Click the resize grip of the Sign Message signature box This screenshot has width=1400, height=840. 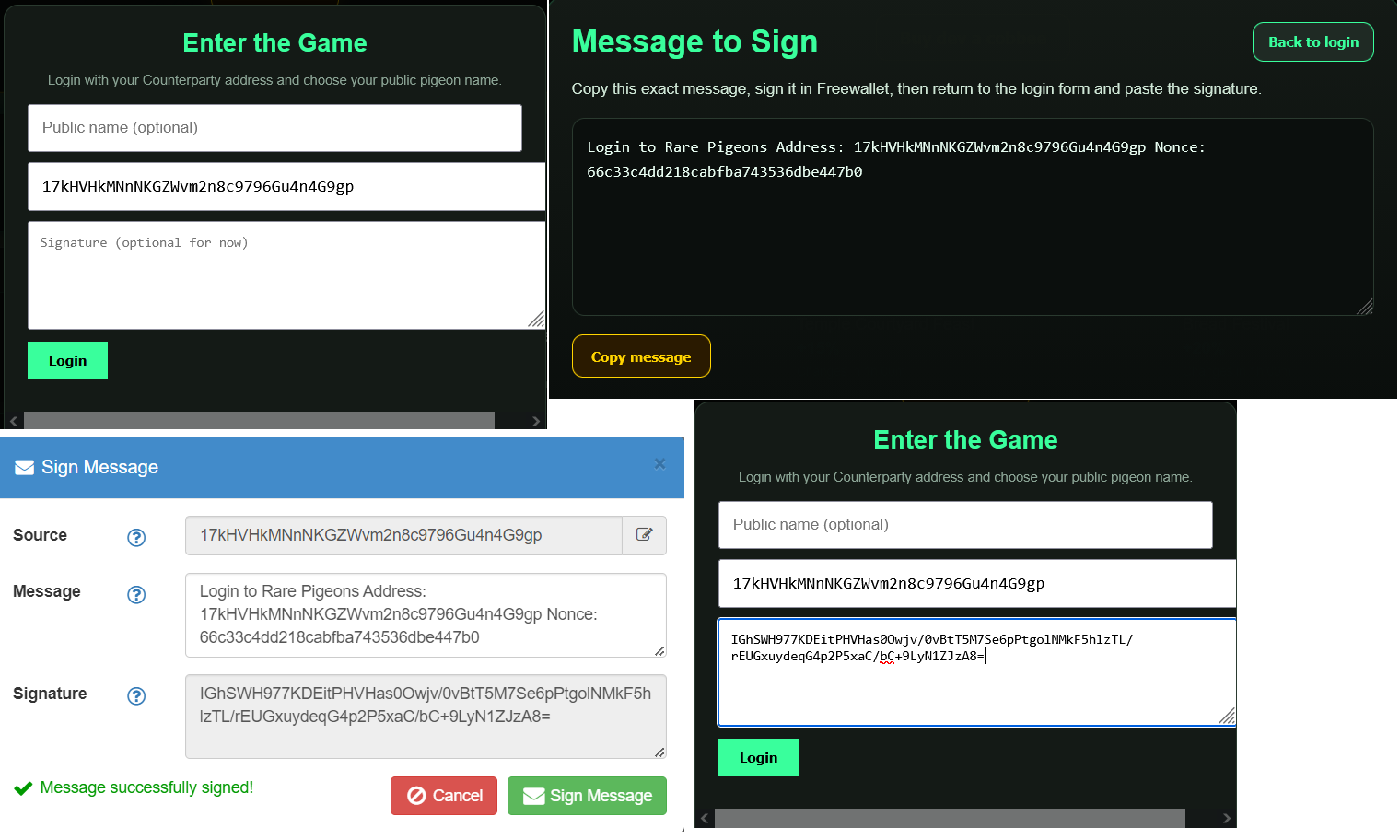point(659,752)
